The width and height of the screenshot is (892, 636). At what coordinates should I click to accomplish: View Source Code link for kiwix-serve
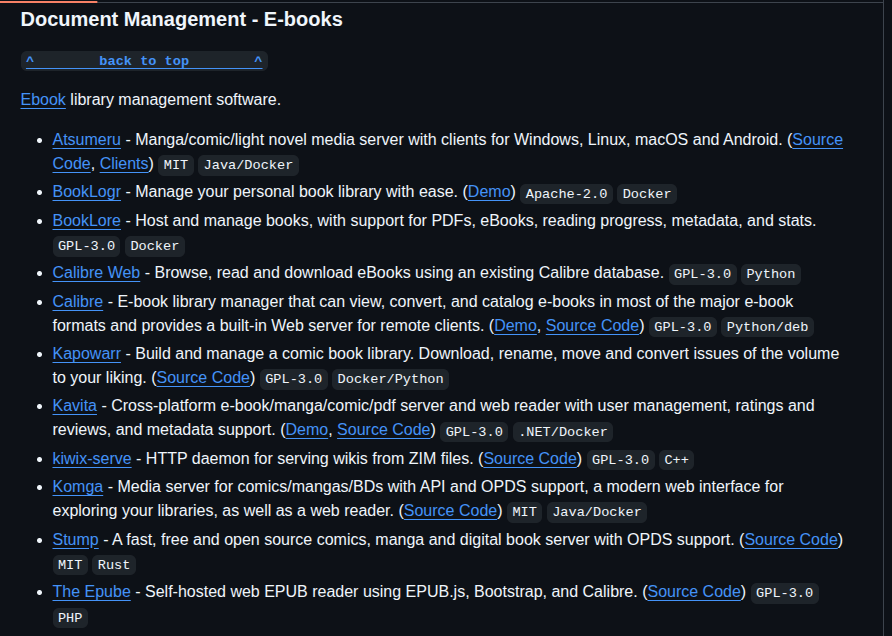[530, 459]
